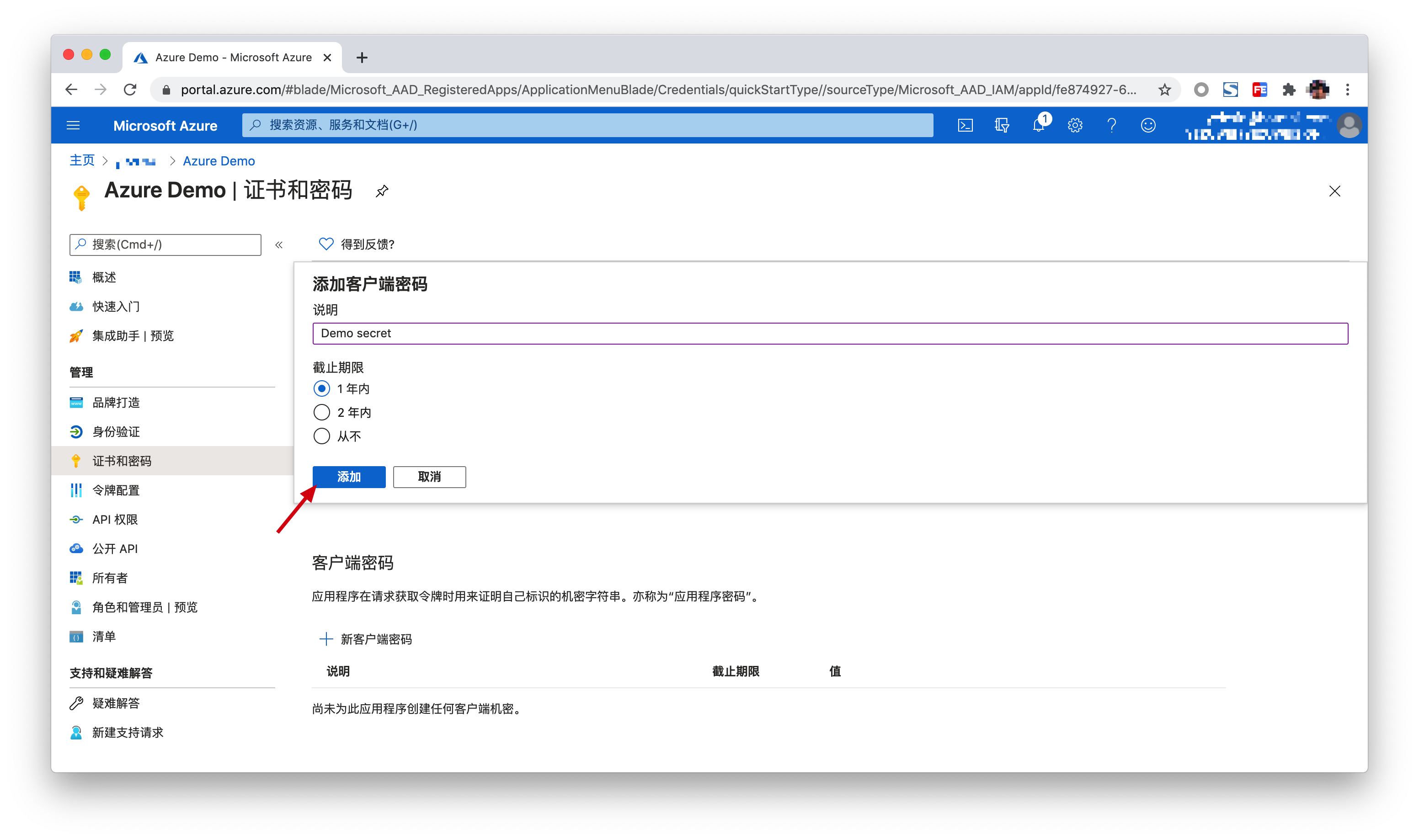Click the description field "Demo secret"

830,334
